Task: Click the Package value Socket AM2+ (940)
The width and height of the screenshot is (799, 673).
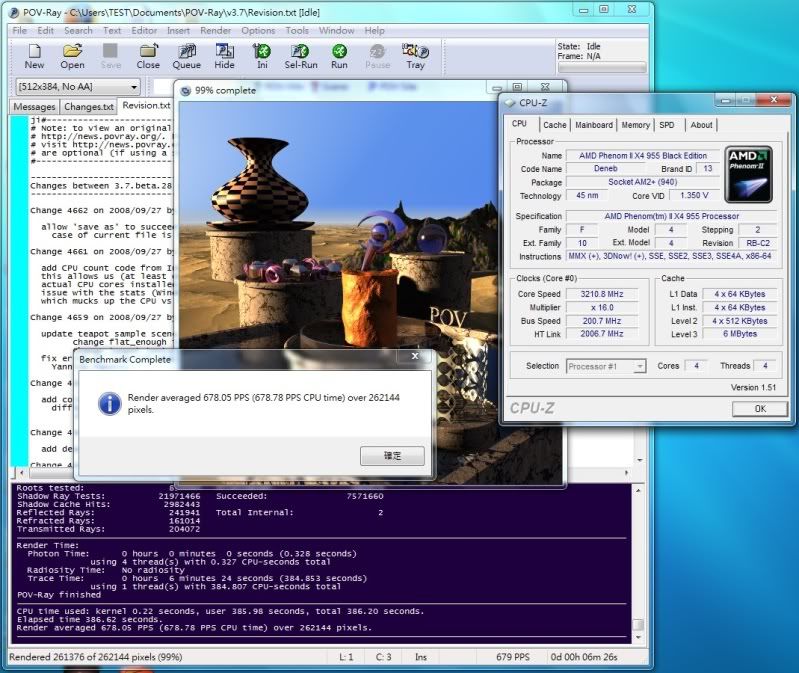Action: click(643, 182)
